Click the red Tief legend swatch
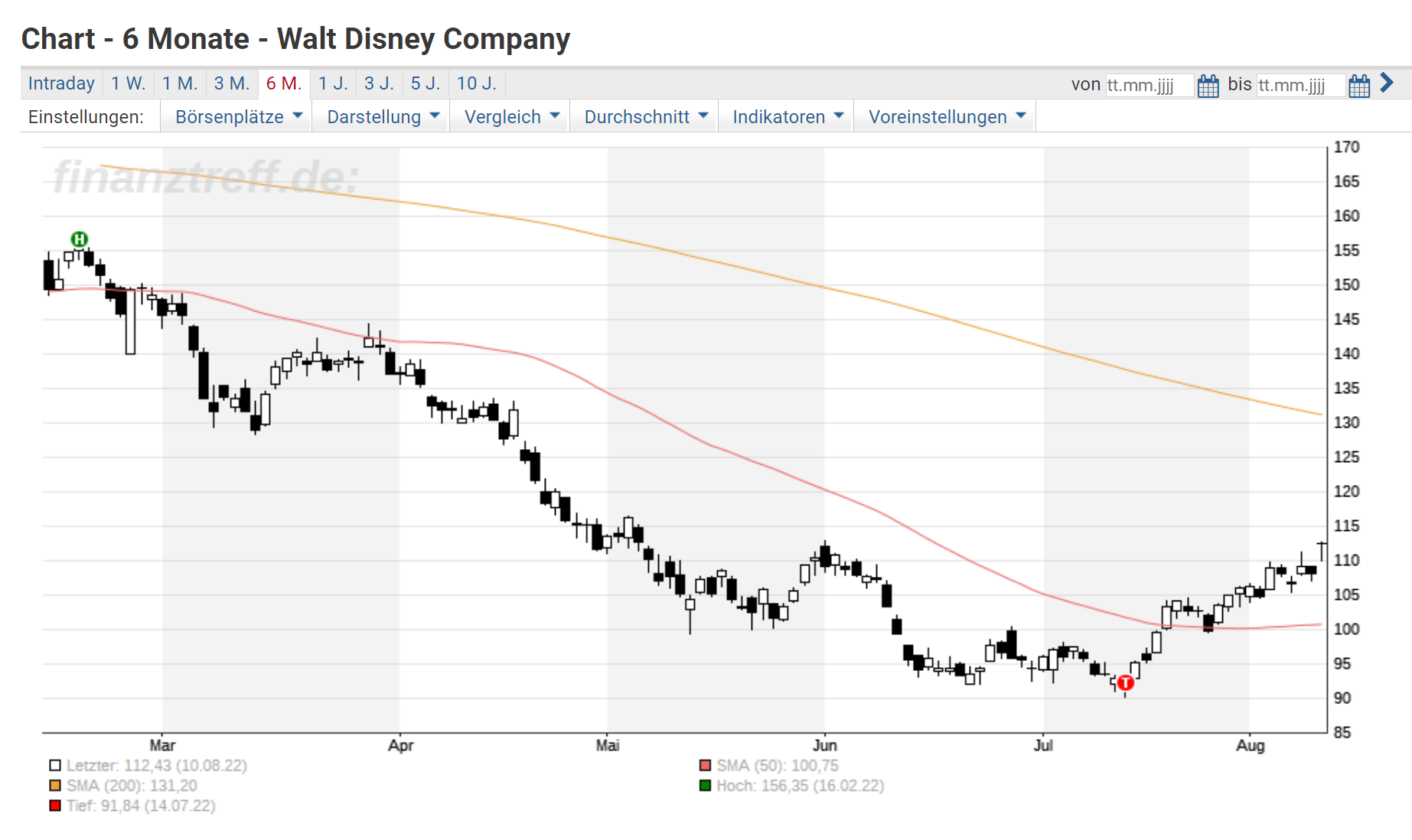The width and height of the screenshot is (1412, 840). click(55, 806)
